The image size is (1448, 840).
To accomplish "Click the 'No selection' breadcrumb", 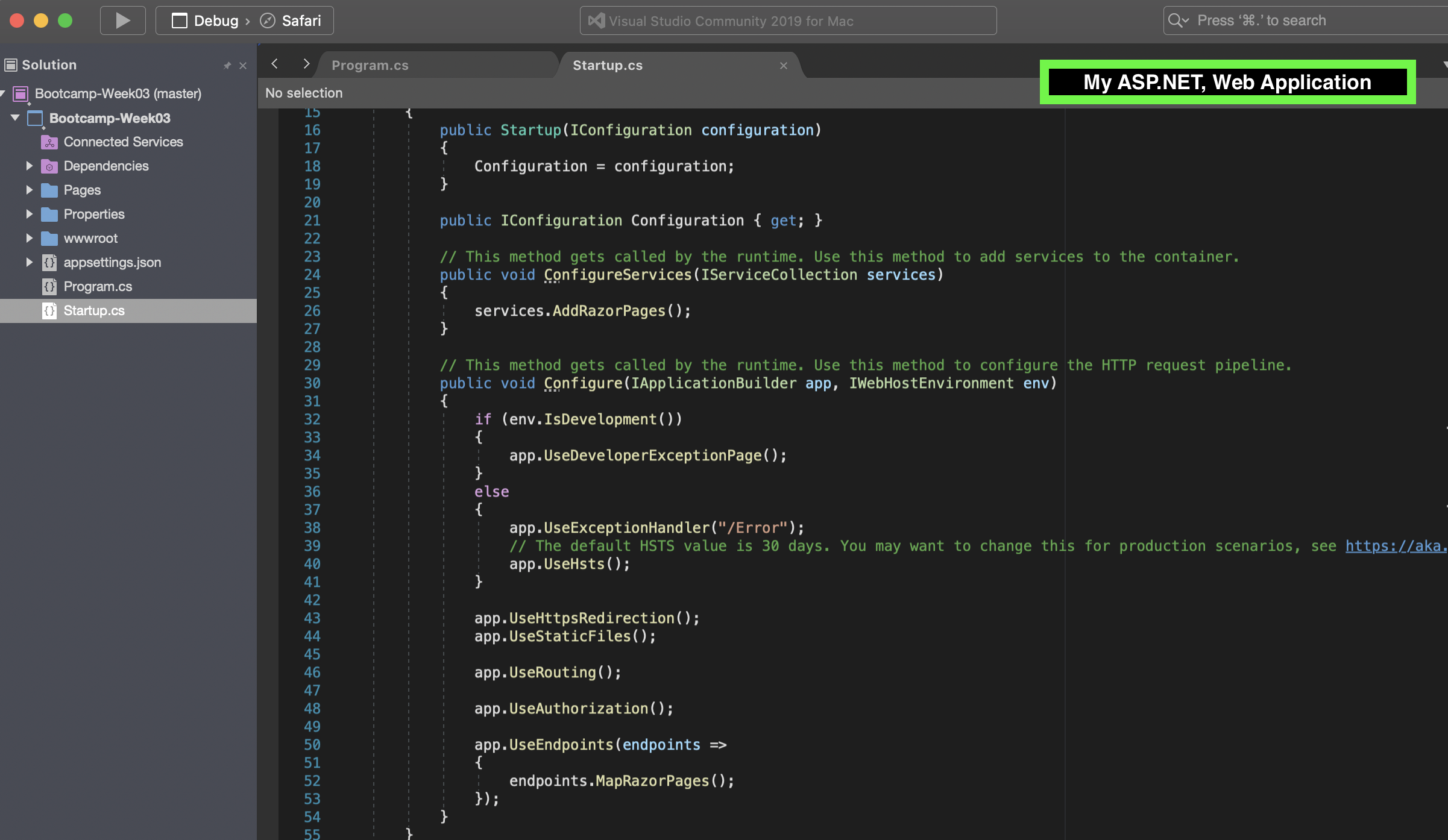I will coord(304,93).
